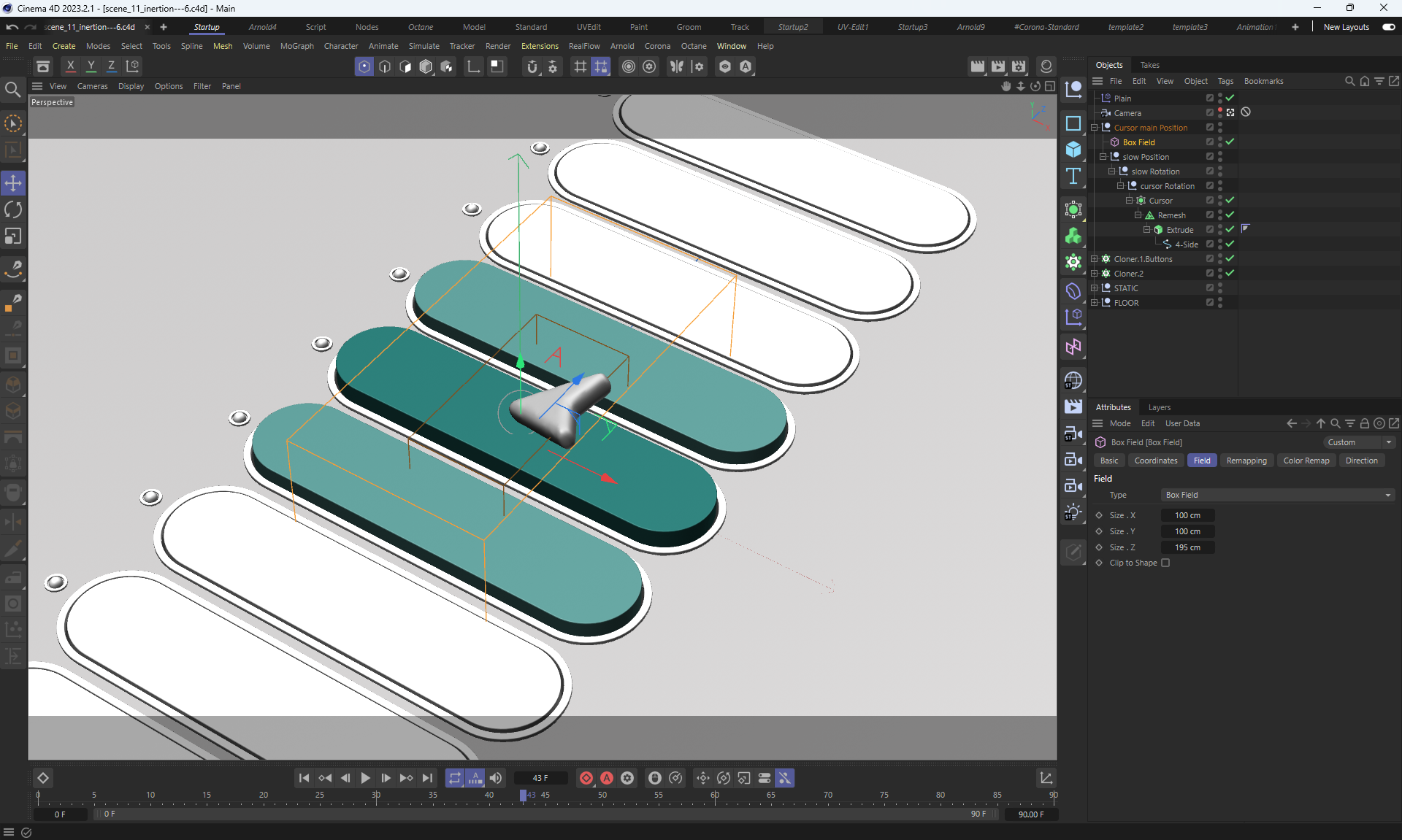Toggle Box Field enable checkmark
This screenshot has width=1402, height=840.
[1230, 142]
